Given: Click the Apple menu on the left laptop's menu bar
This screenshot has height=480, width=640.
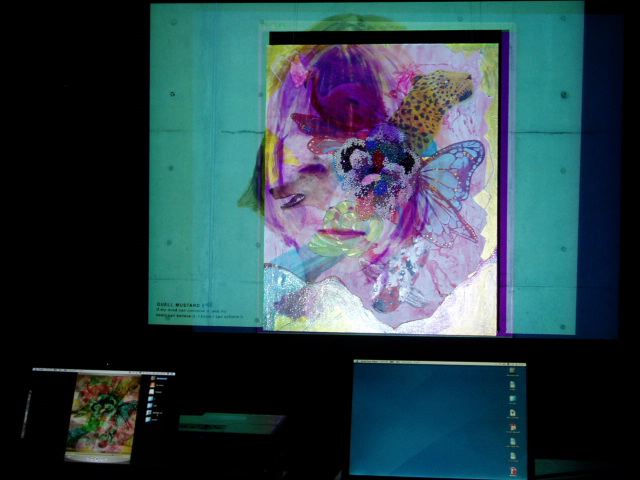Looking at the screenshot, I should (x=37, y=370).
